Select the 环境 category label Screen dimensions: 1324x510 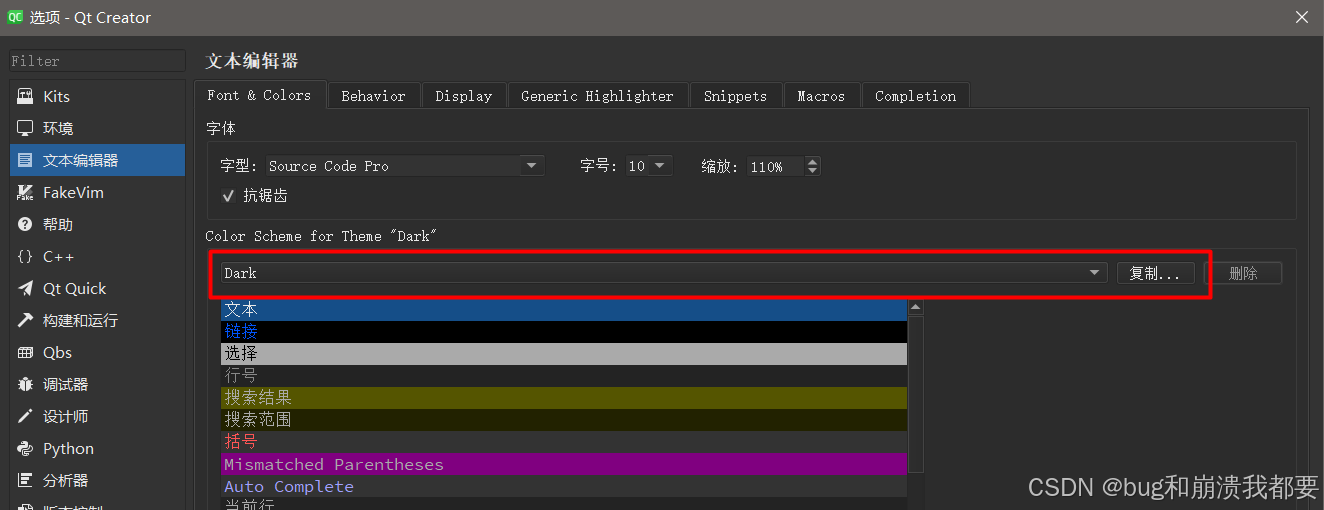pos(58,128)
